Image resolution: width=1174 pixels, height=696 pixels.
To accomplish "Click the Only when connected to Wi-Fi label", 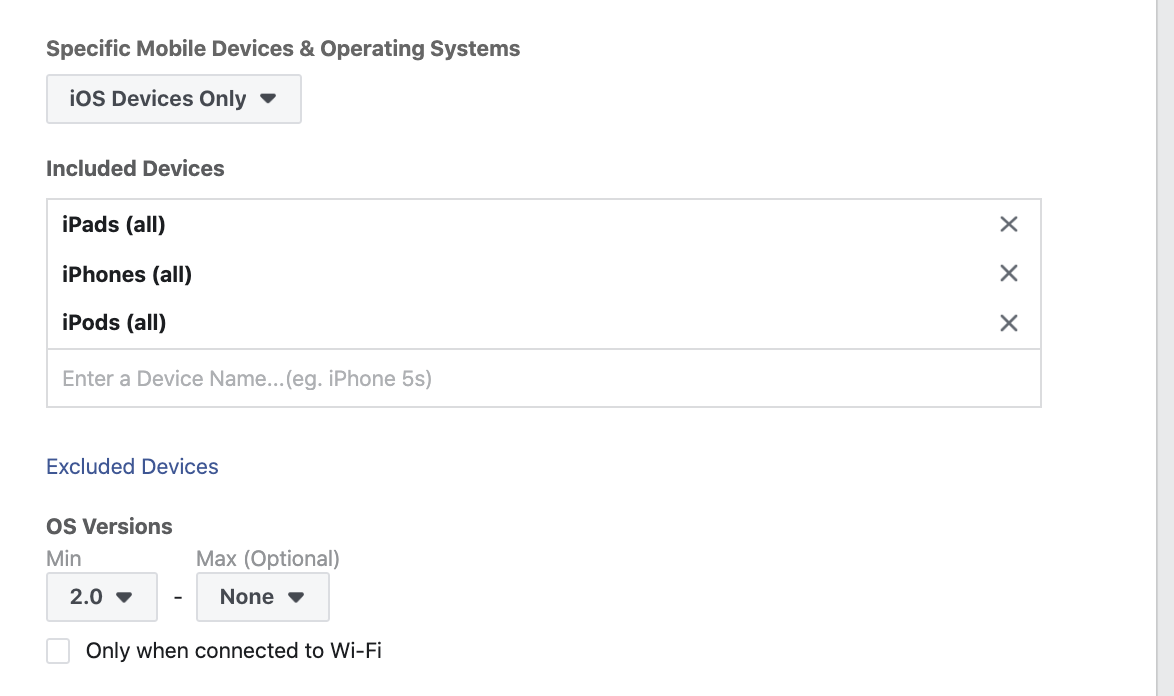I will pyautogui.click(x=234, y=650).
